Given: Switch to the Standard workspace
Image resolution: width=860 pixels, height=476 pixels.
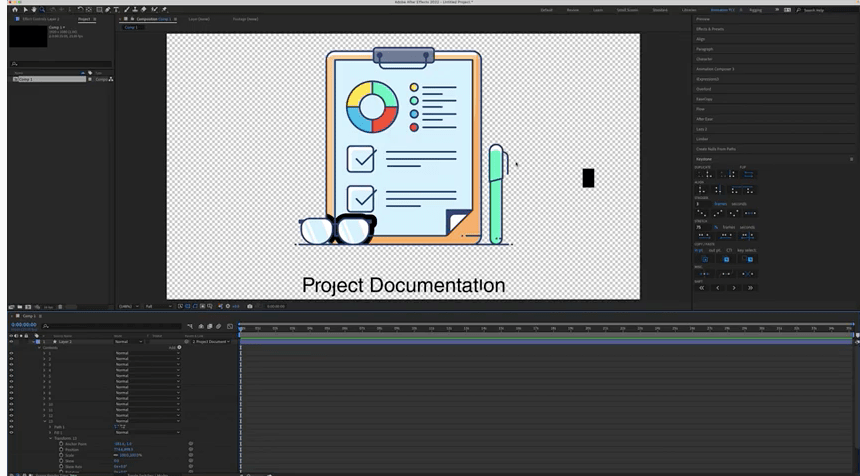Looking at the screenshot, I should coord(660,10).
